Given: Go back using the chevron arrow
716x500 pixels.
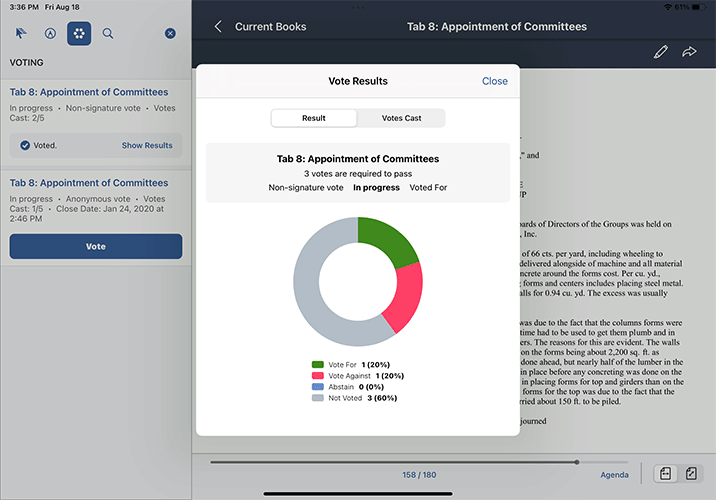Looking at the screenshot, I should [218, 27].
